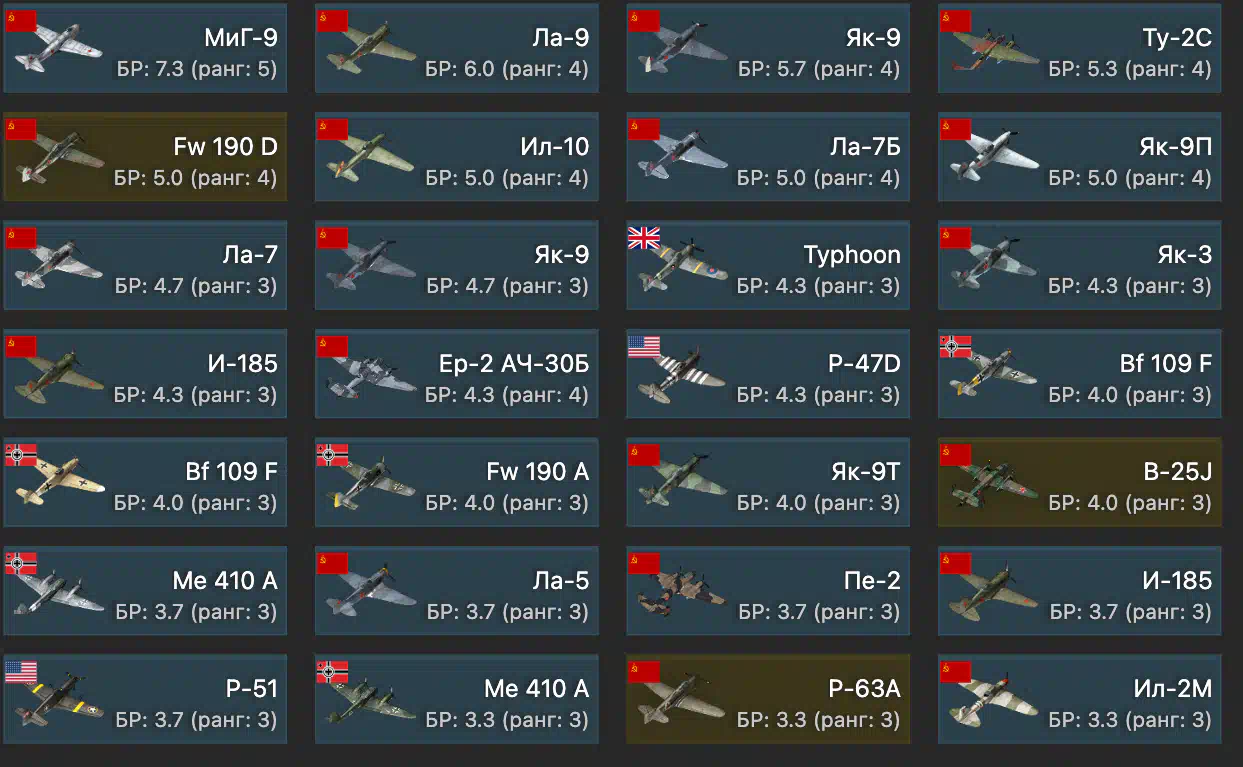Select the Ла-7Б card
Viewport: 1243px width, 767px height.
(x=768, y=157)
